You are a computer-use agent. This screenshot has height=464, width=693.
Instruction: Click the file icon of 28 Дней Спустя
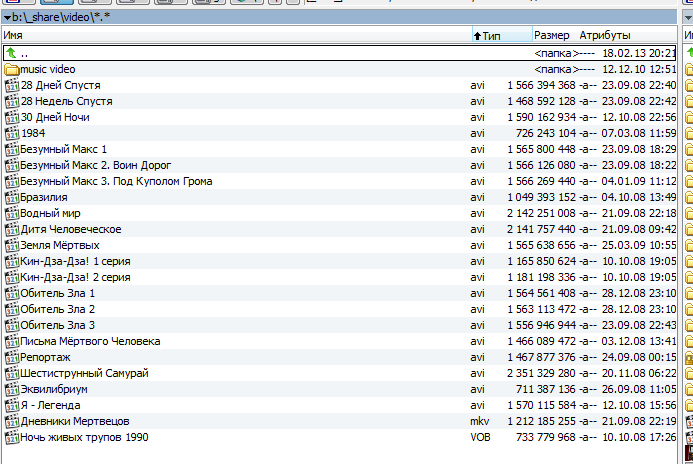click(x=12, y=85)
